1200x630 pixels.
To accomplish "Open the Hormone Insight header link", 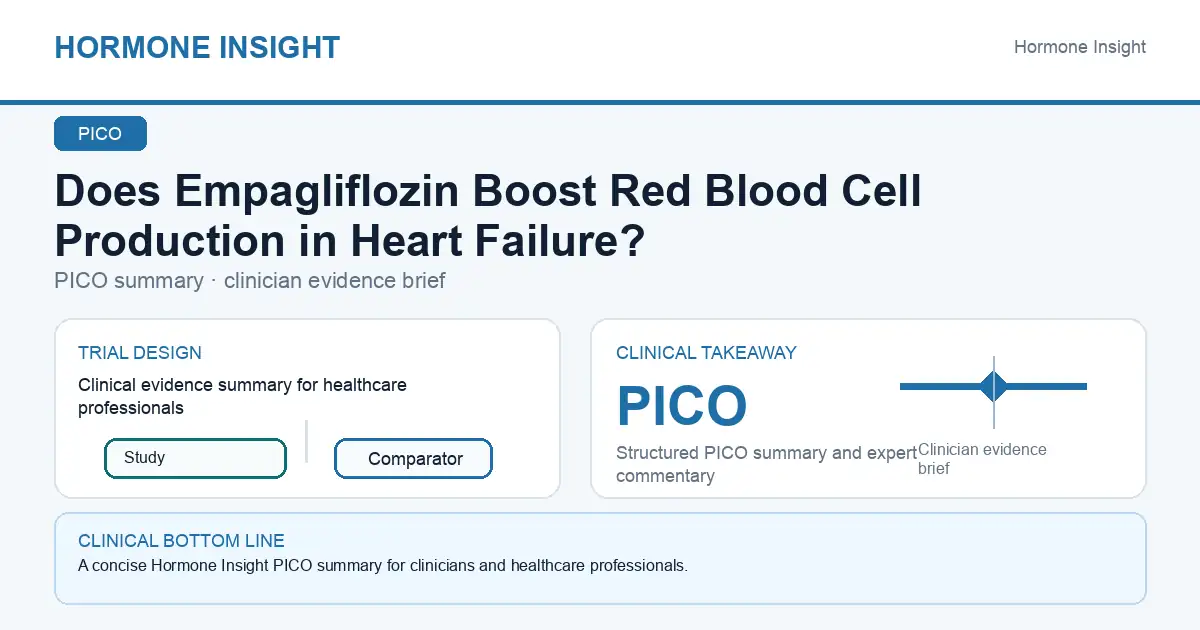I will [1080, 47].
